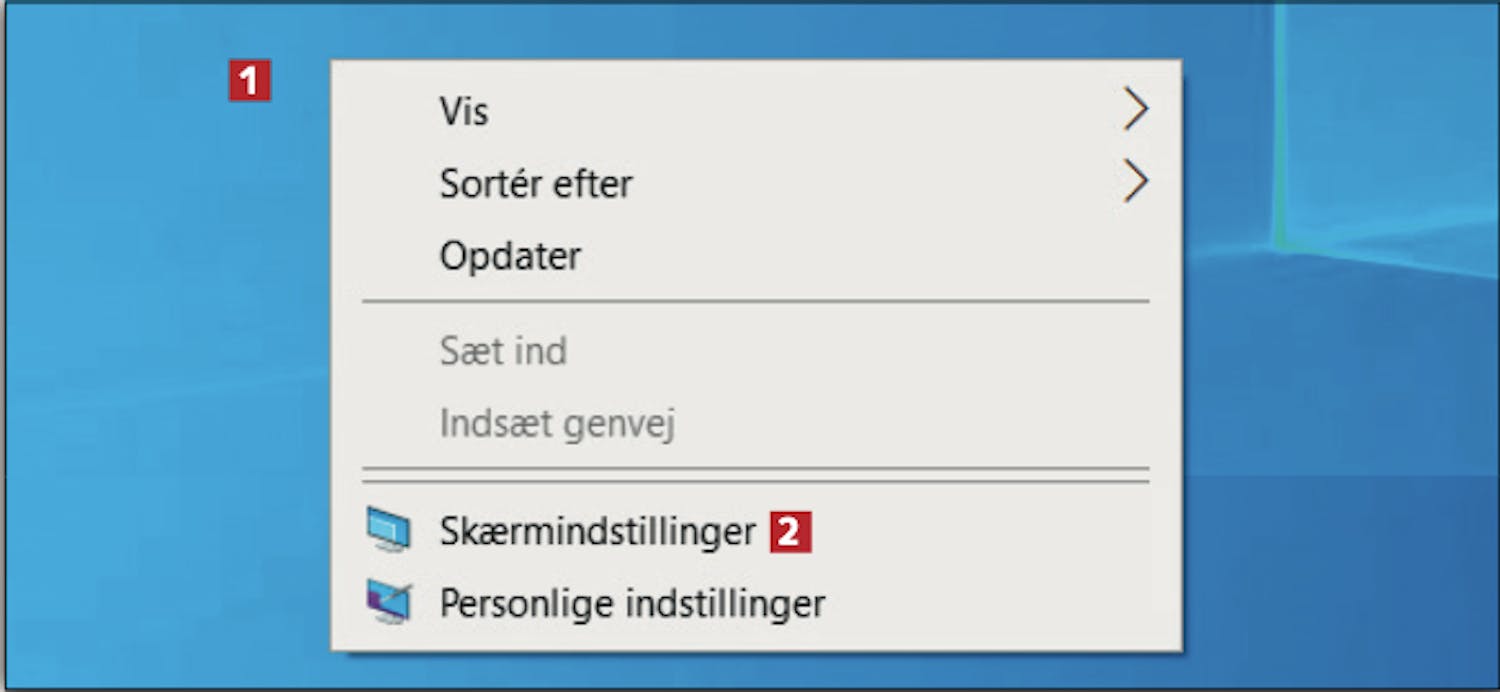Expand the chevron next to Sortér efter

coord(1135,183)
